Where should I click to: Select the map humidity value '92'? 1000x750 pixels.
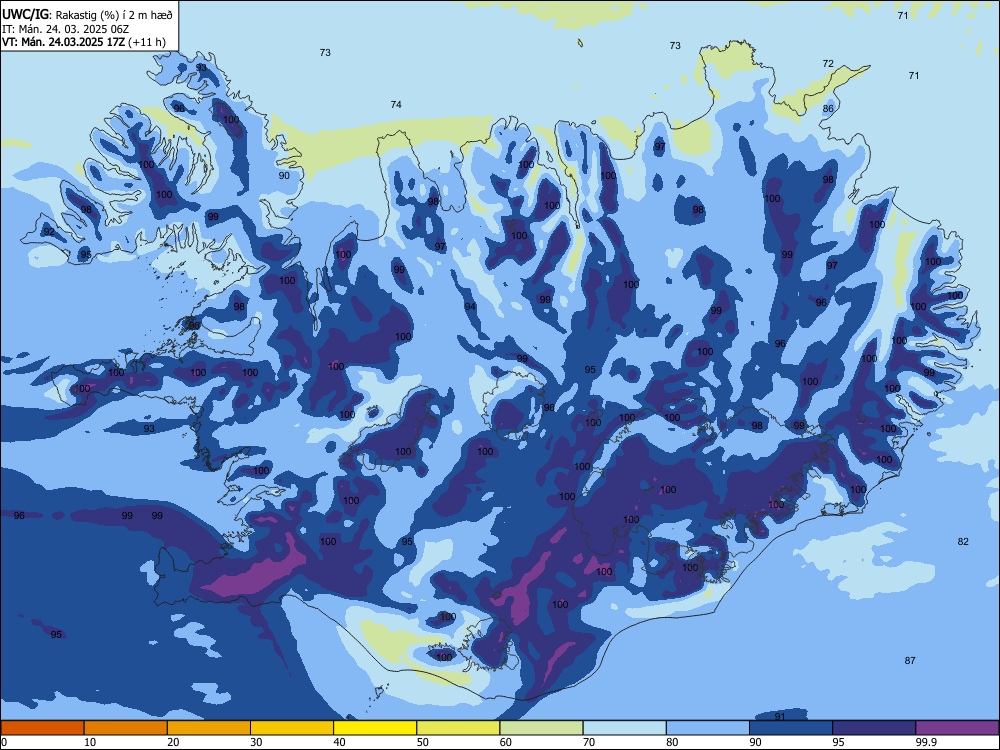tap(48, 232)
